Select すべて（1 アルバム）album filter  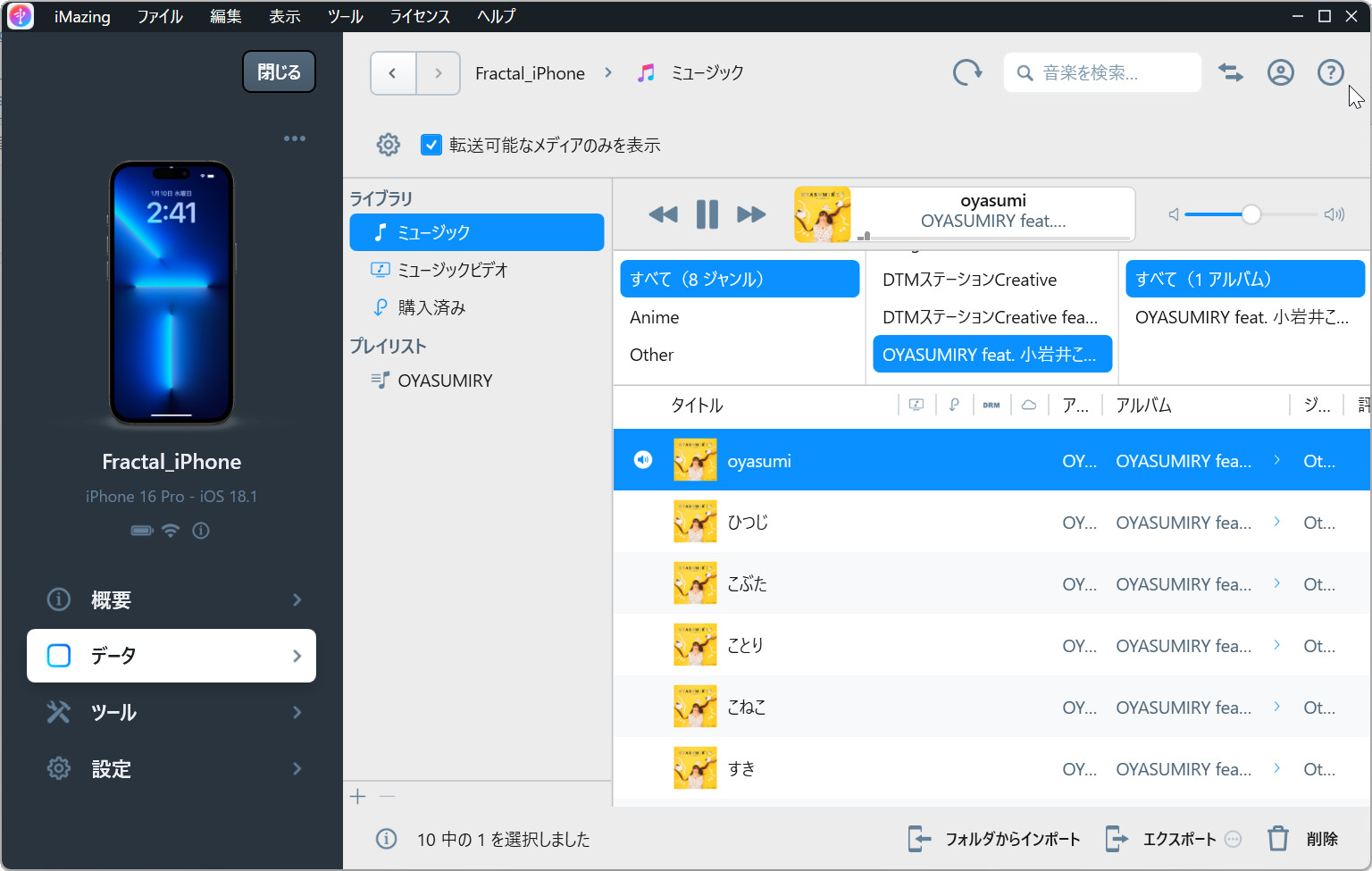pos(1245,279)
